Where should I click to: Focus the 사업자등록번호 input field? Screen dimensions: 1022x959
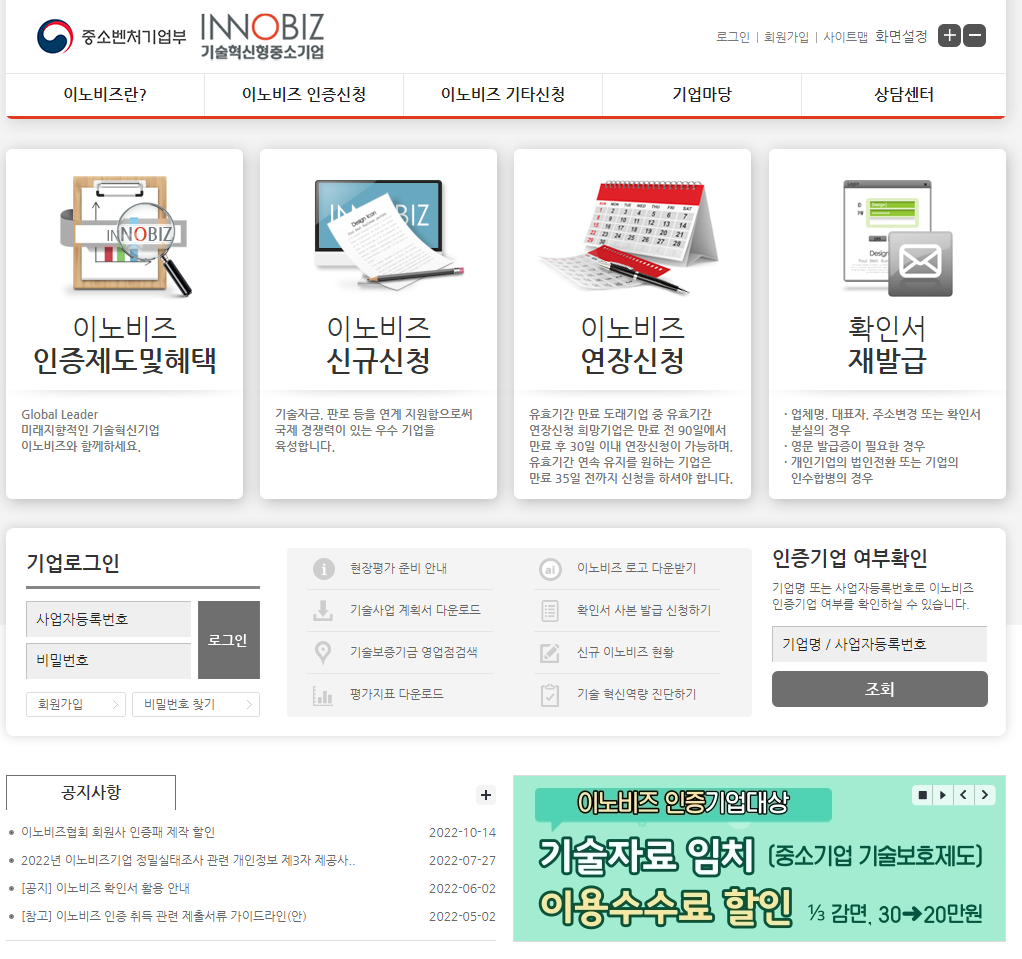108,619
